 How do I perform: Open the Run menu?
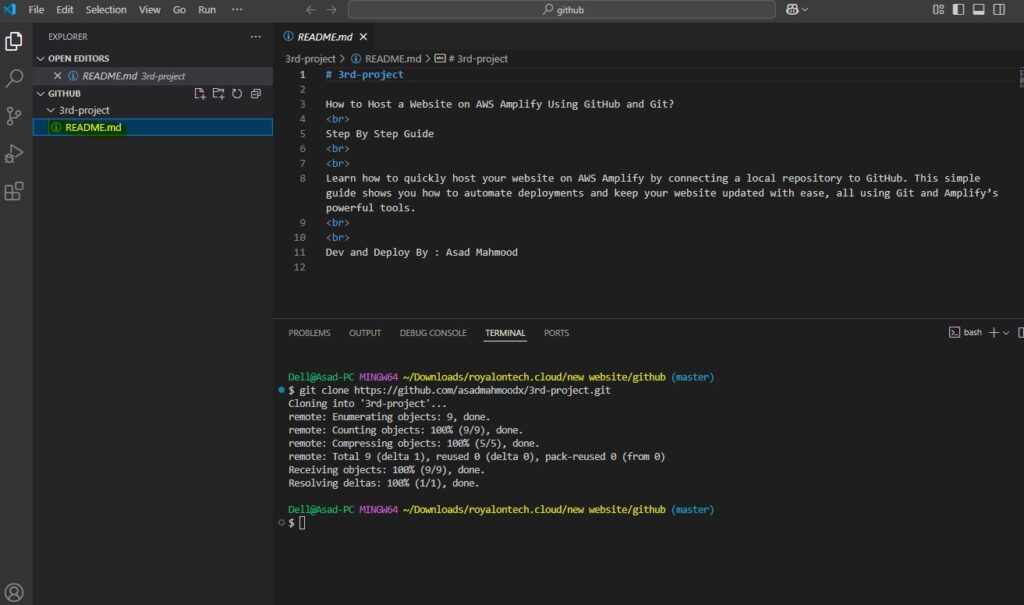click(x=207, y=9)
